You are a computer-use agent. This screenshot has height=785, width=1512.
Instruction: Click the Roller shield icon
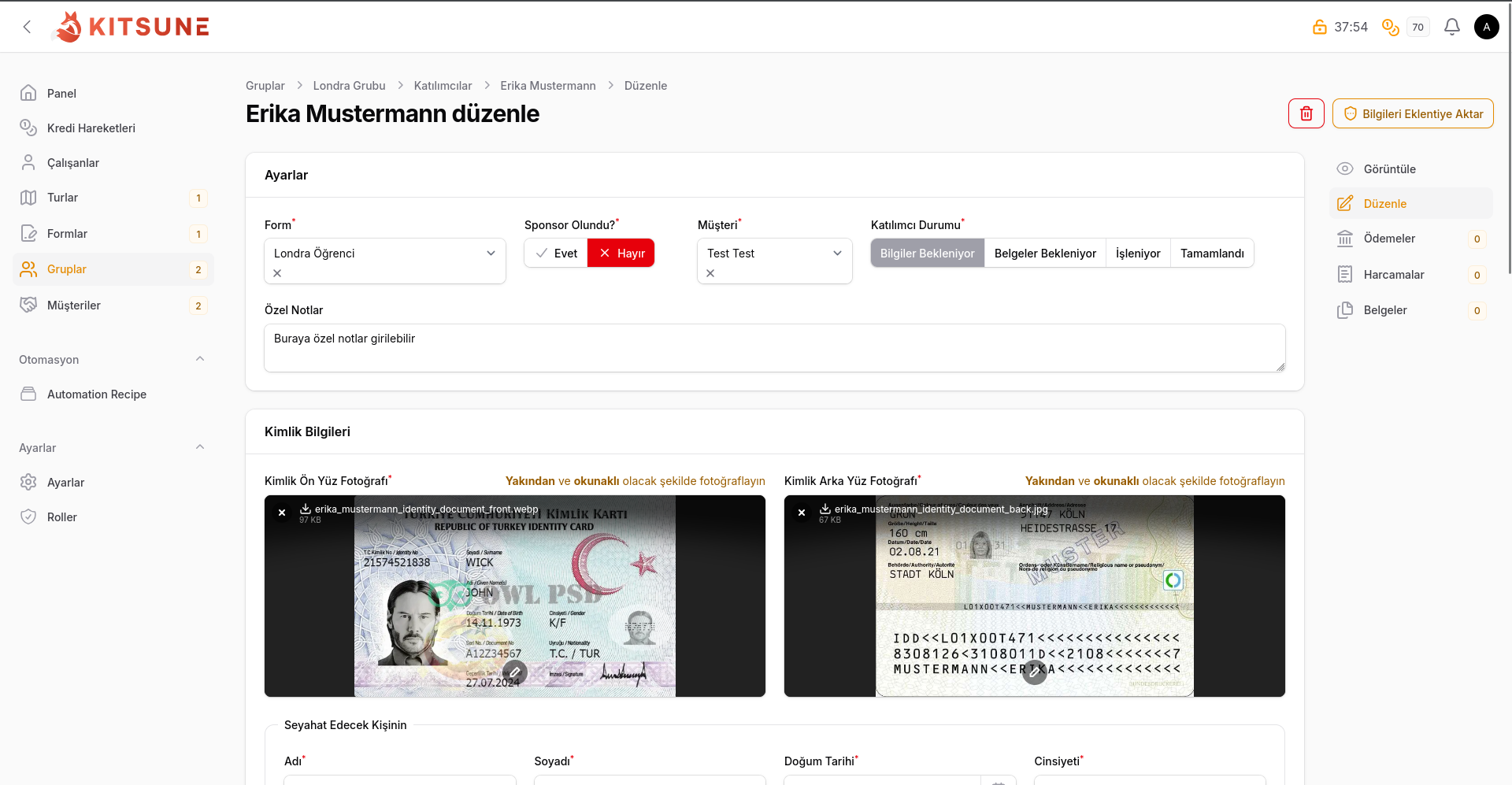[x=28, y=517]
